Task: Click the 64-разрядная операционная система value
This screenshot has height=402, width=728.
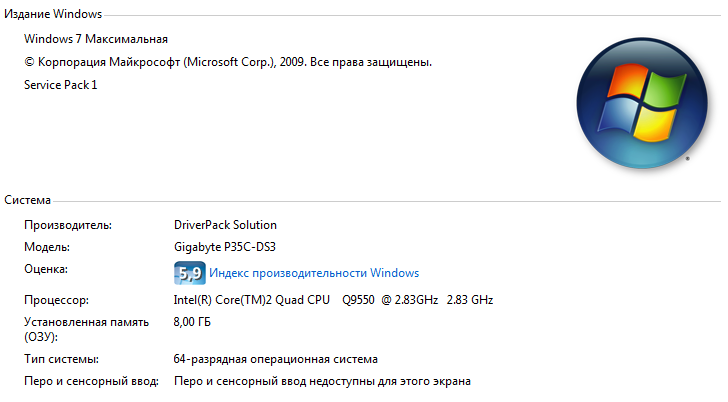Action: point(275,359)
